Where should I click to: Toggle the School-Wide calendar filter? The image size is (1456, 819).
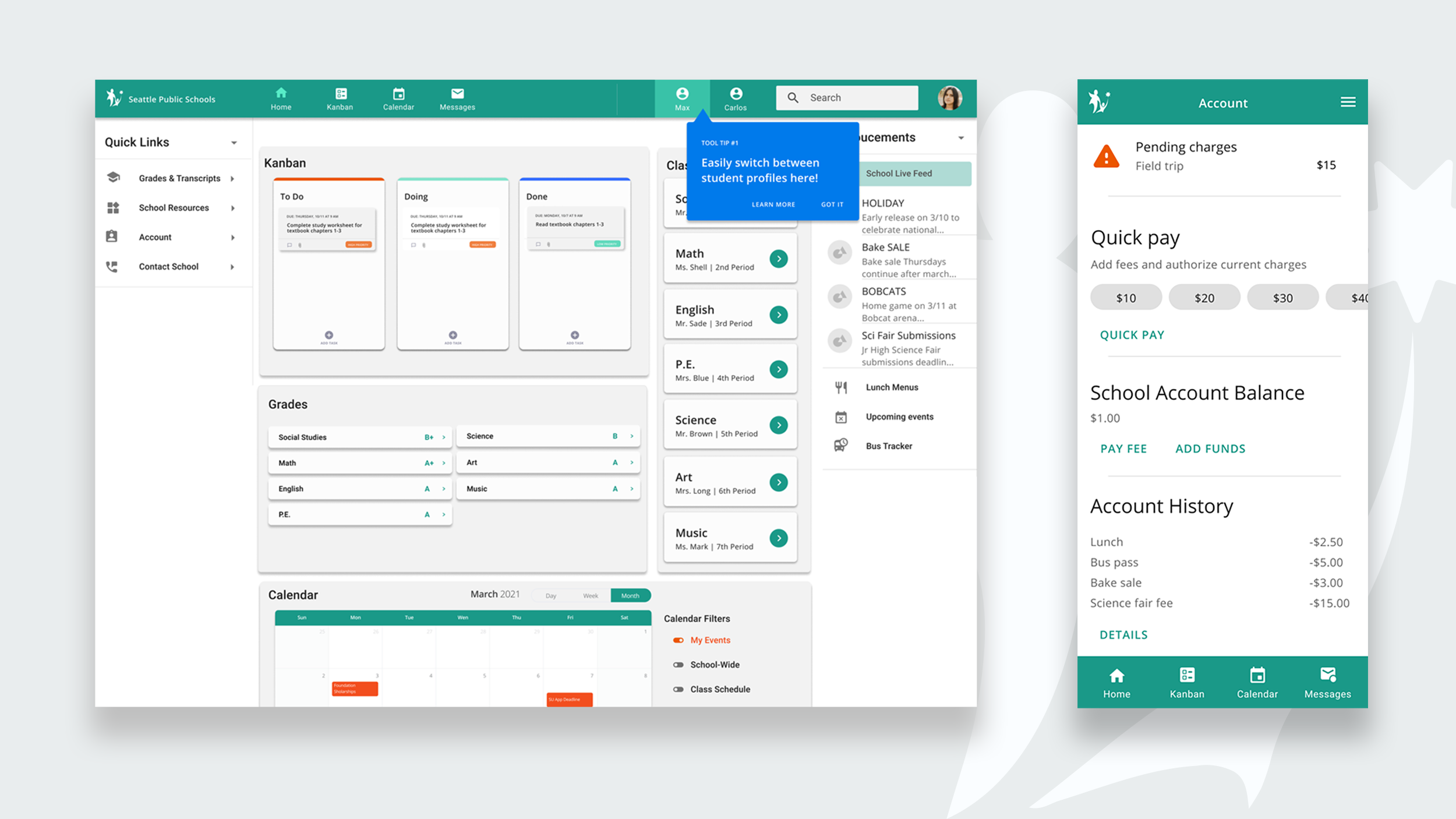click(x=678, y=665)
